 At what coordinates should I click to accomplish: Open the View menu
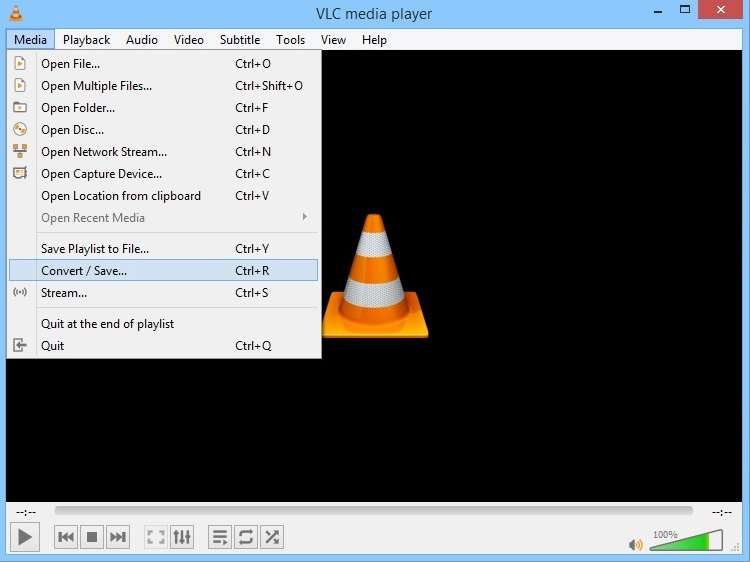coord(333,40)
